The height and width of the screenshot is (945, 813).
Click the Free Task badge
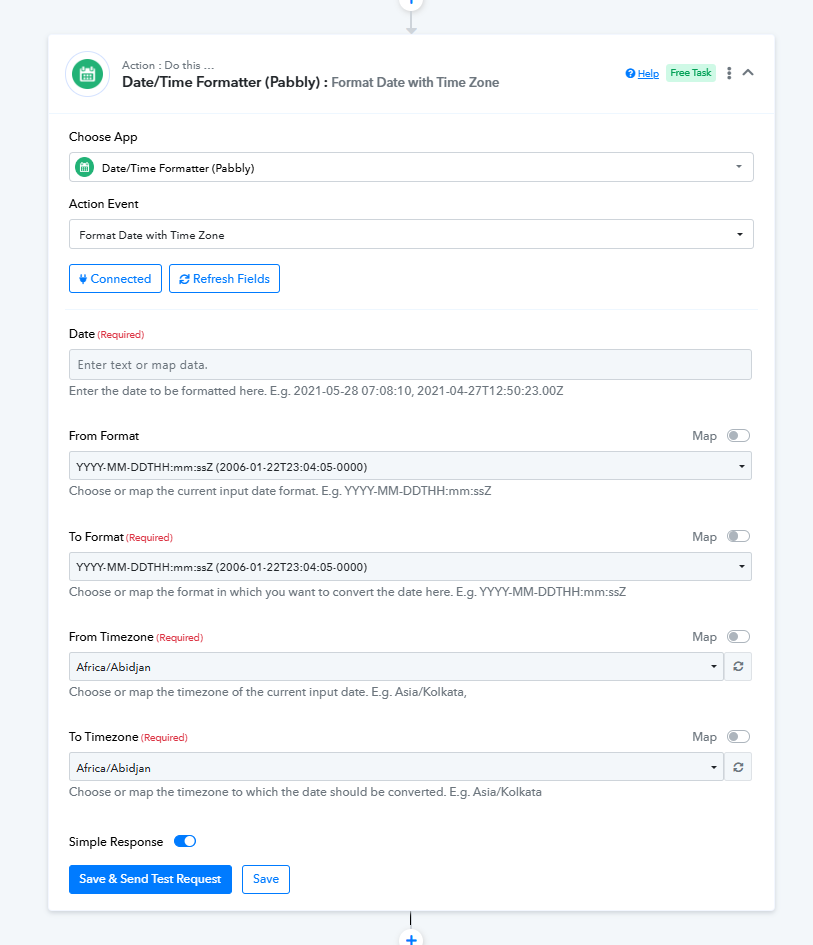691,73
